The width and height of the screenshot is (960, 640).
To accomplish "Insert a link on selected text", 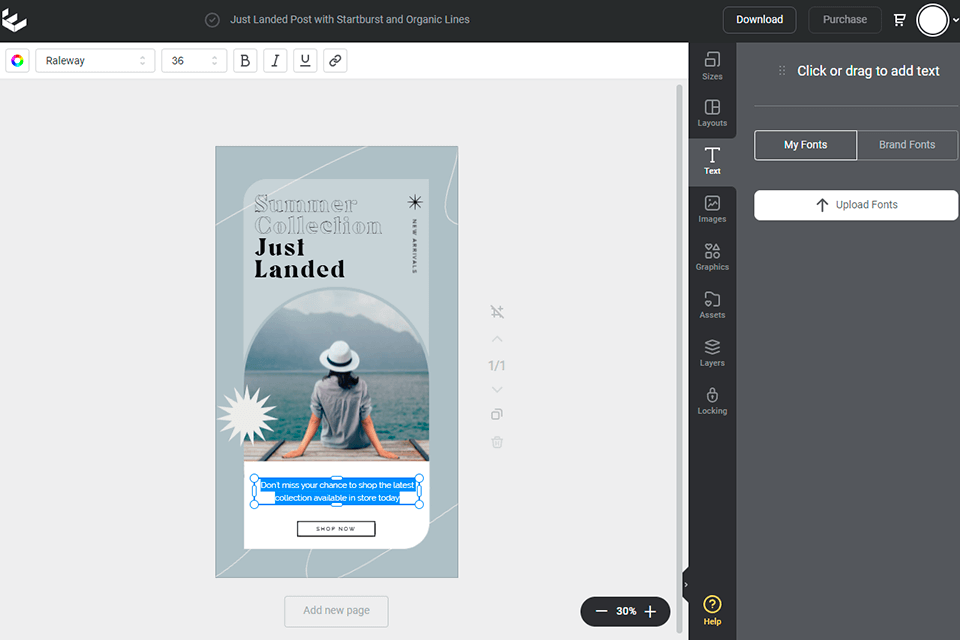I will click(335, 60).
